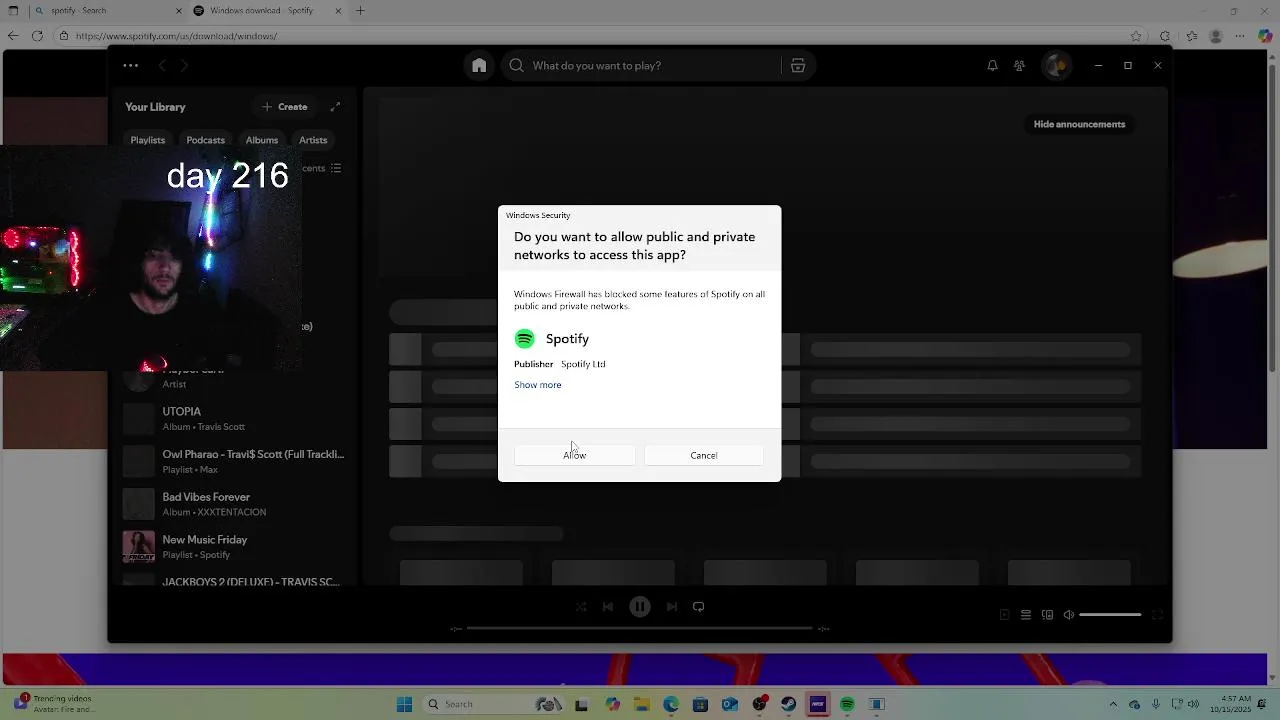1280x720 pixels.
Task: Refresh the browser page
Action: point(37,36)
